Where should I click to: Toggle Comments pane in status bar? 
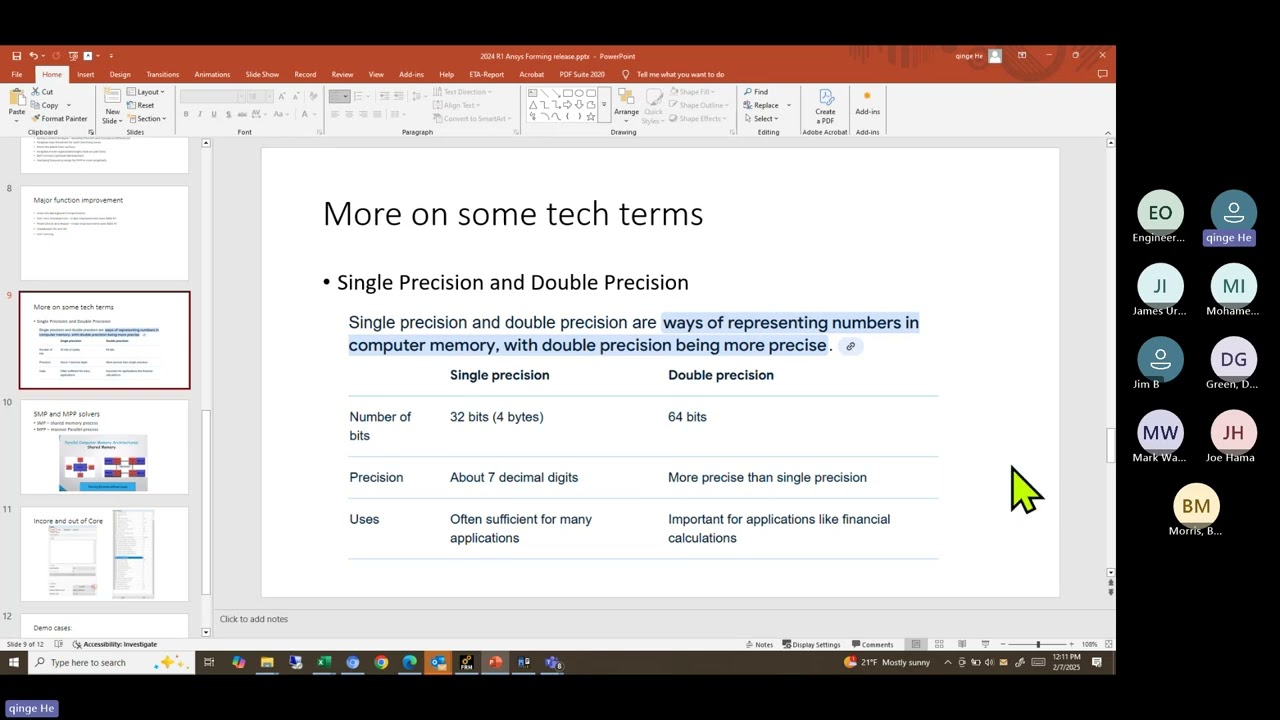(x=872, y=644)
